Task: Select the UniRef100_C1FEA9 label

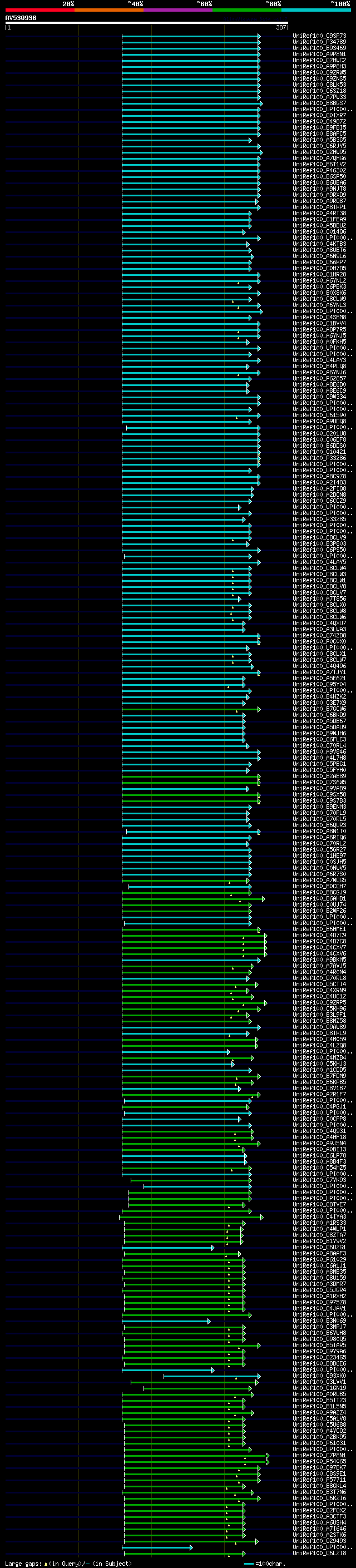Action: coord(319,220)
